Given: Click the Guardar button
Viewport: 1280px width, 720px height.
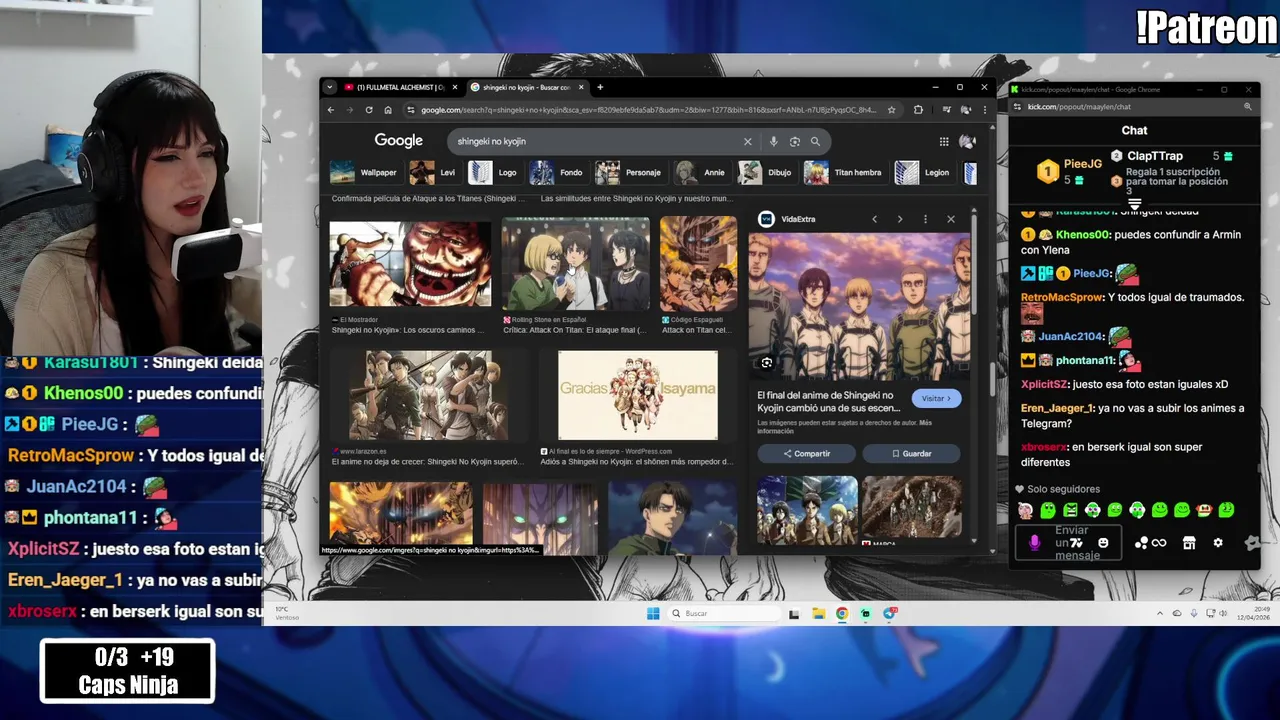Looking at the screenshot, I should 911,453.
